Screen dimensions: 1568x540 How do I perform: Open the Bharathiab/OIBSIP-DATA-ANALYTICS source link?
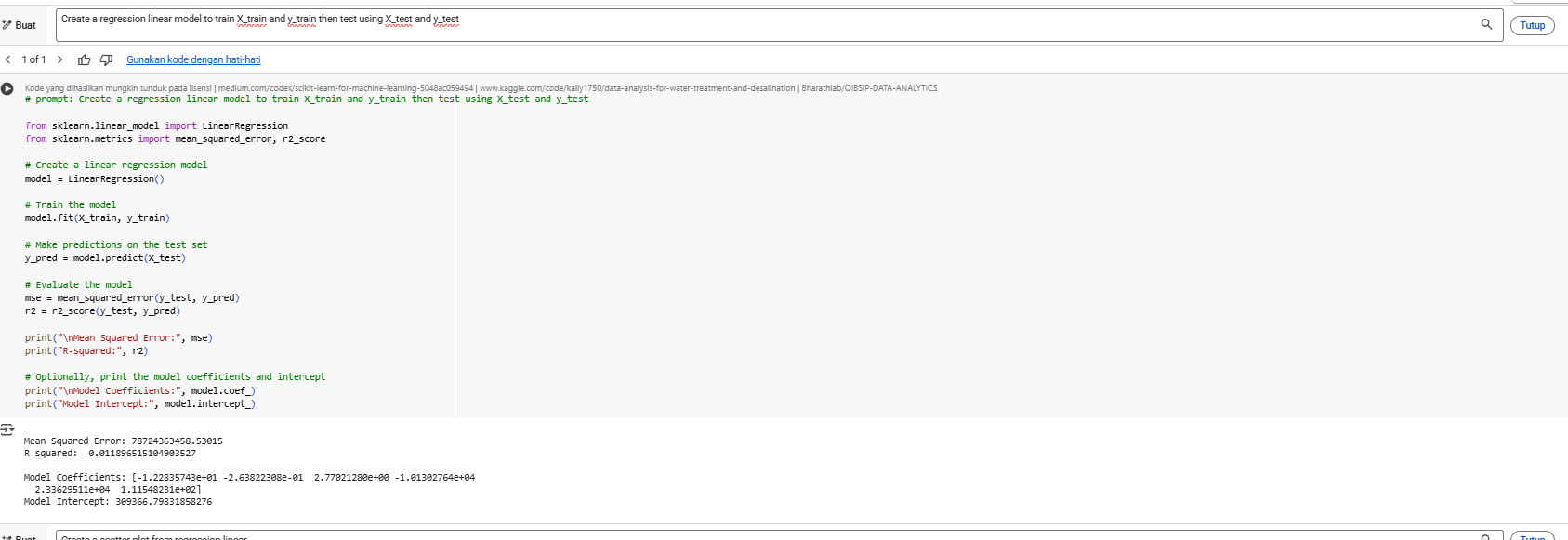[869, 88]
